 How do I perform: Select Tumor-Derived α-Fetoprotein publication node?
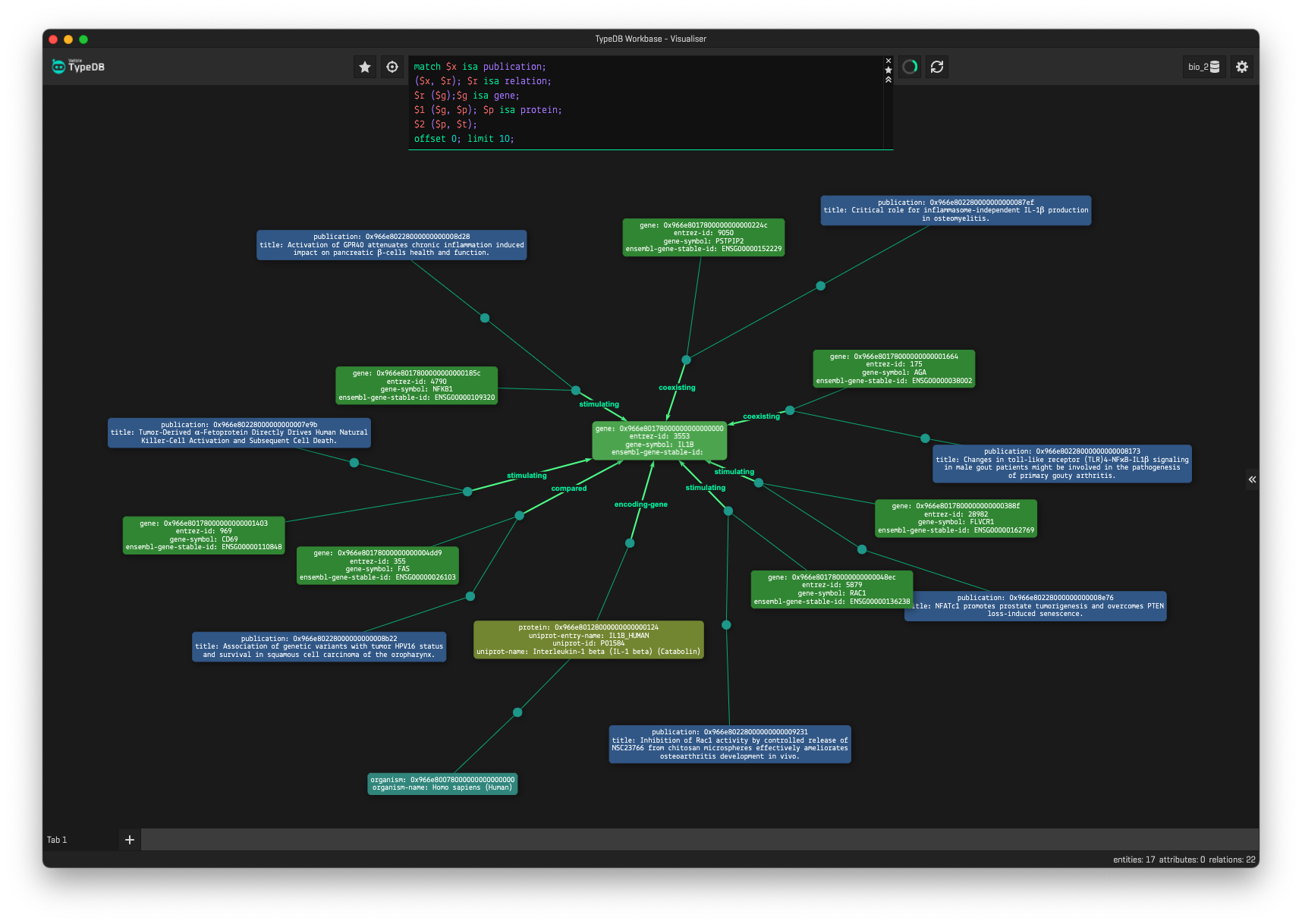(239, 433)
